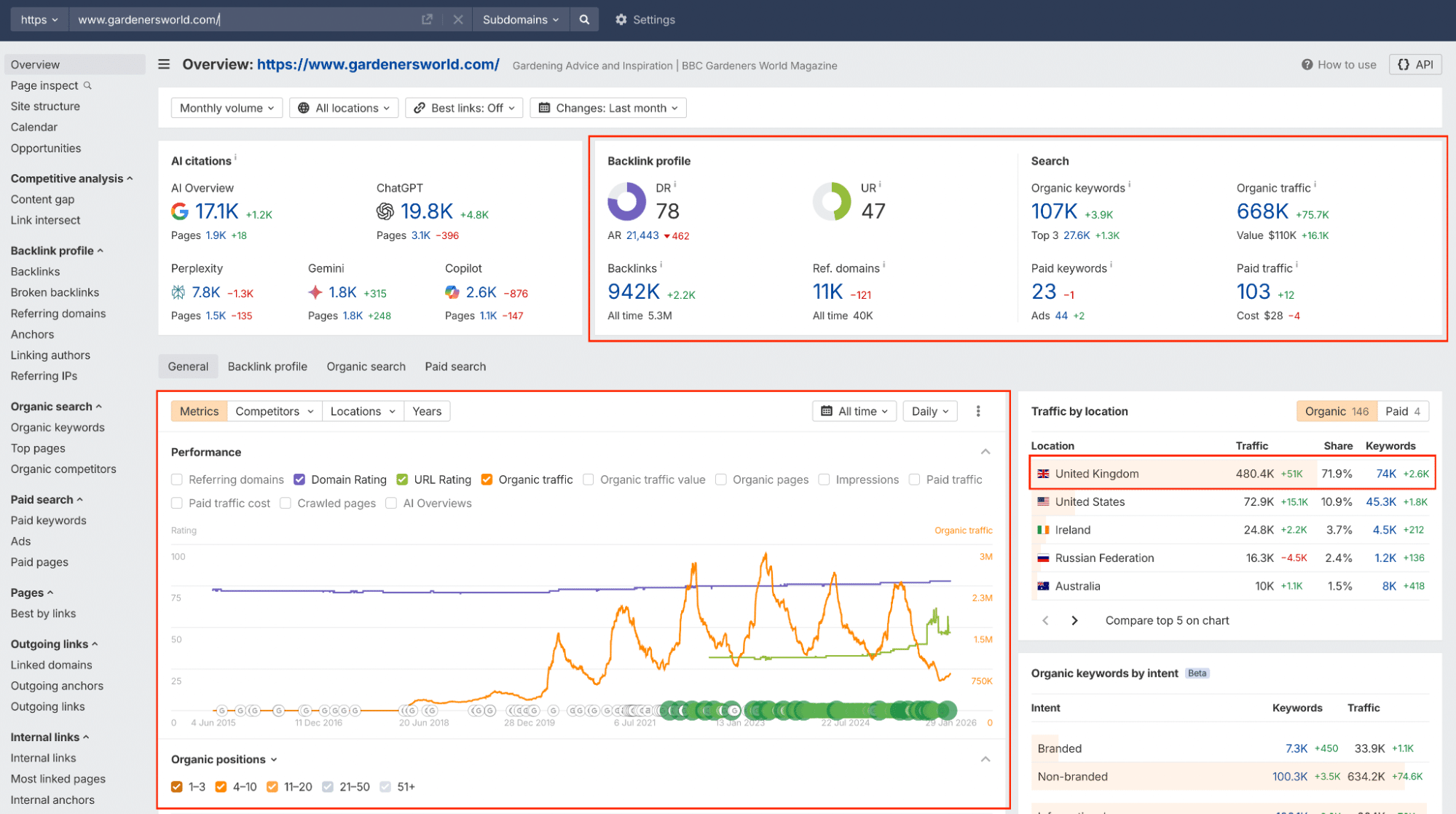Open Settings via the gear icon
Viewport: 1456px width, 814px height.
click(621, 20)
